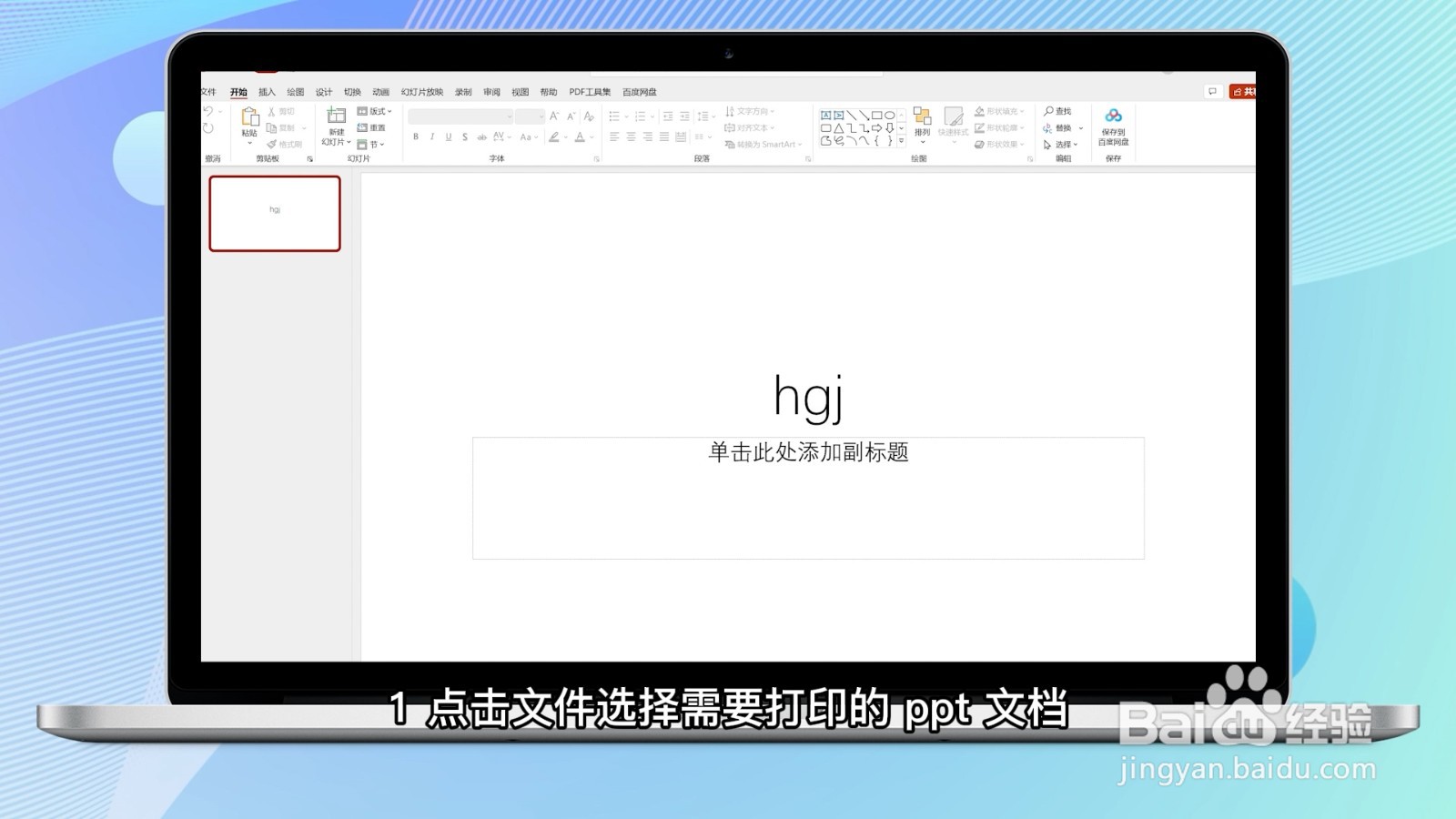This screenshot has width=1456, height=819.
Task: Select slide 1 thumbnail 'hgj'
Action: (275, 213)
